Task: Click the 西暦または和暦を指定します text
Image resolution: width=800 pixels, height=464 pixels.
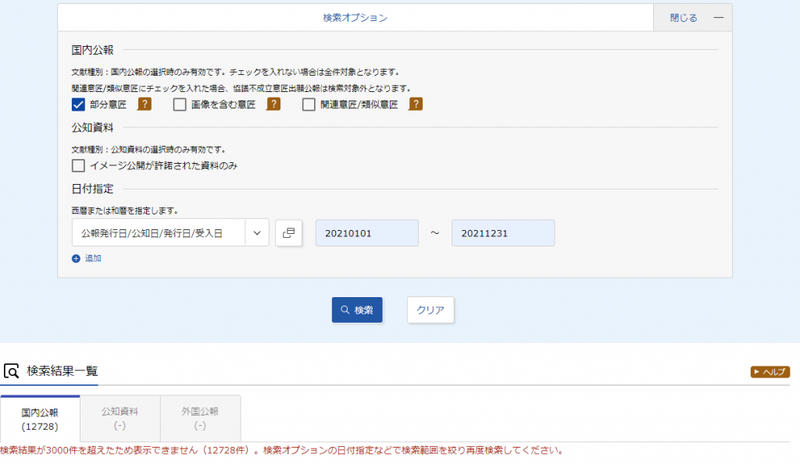Action: (x=124, y=211)
